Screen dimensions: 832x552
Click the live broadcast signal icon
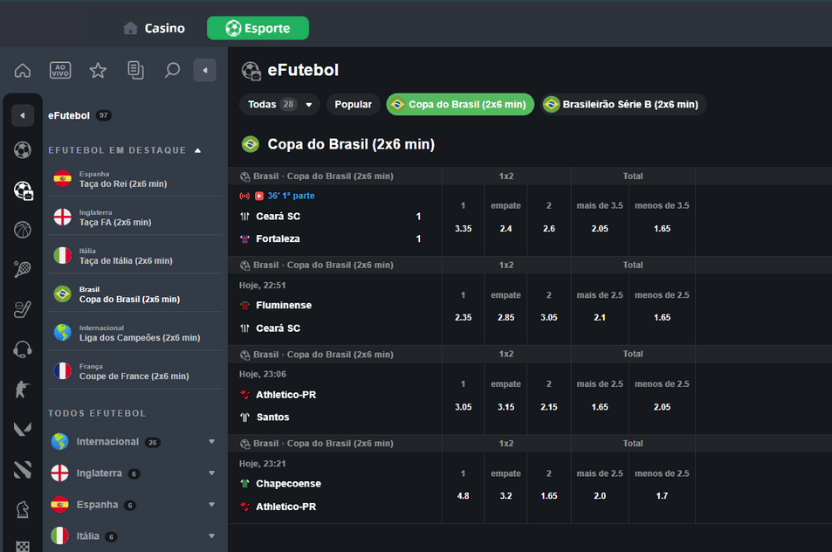pyautogui.click(x=245, y=196)
